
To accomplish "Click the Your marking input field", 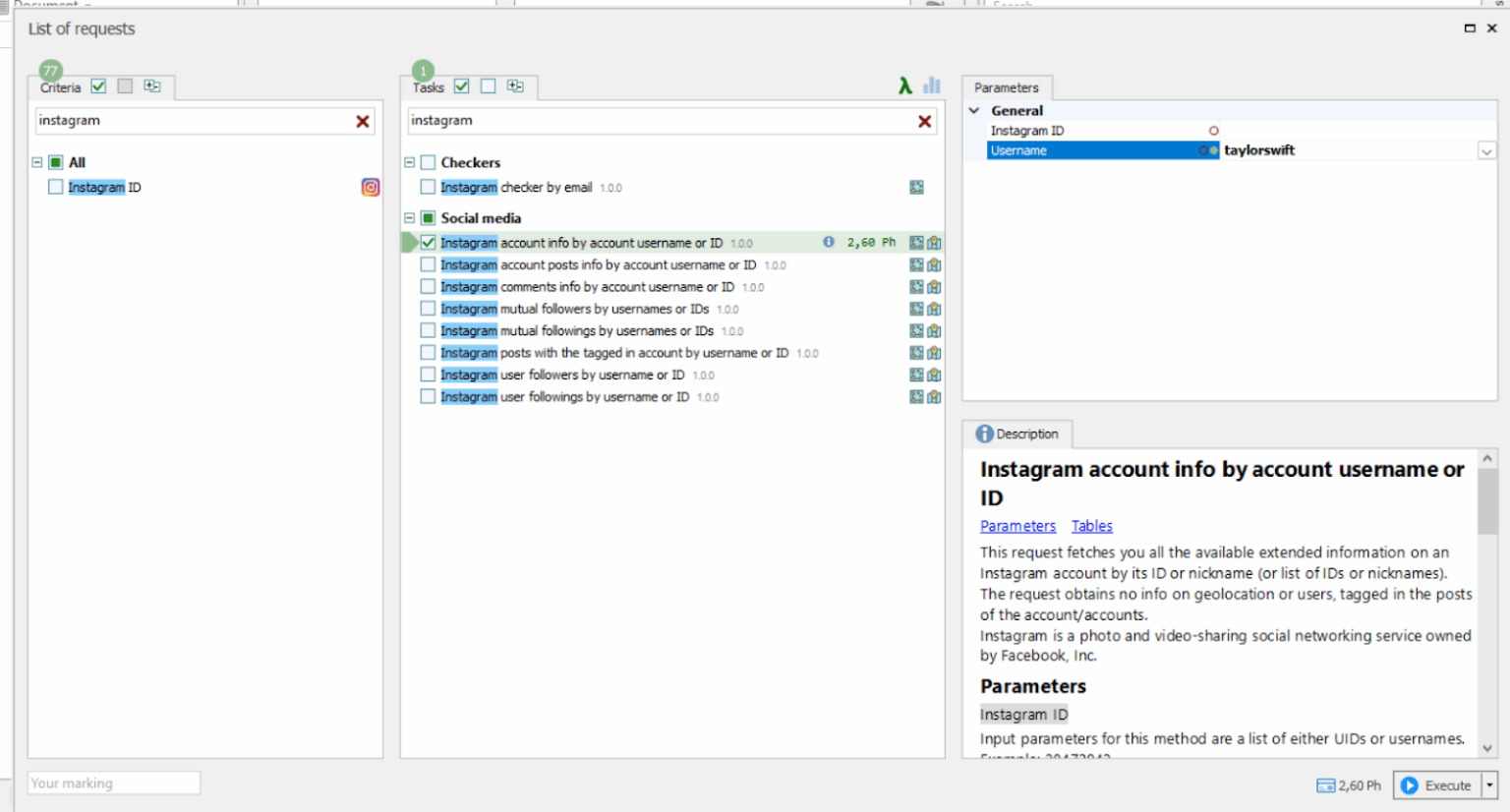I will point(114,783).
